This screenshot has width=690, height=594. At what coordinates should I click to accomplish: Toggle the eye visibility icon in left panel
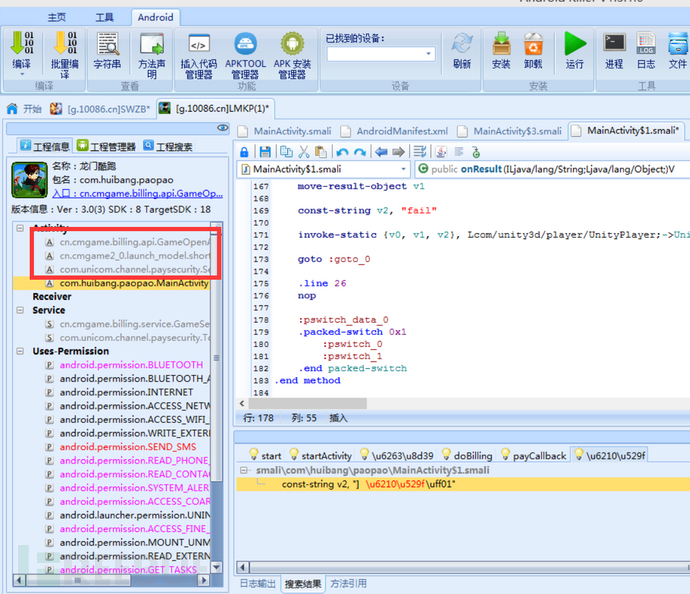(x=223, y=128)
